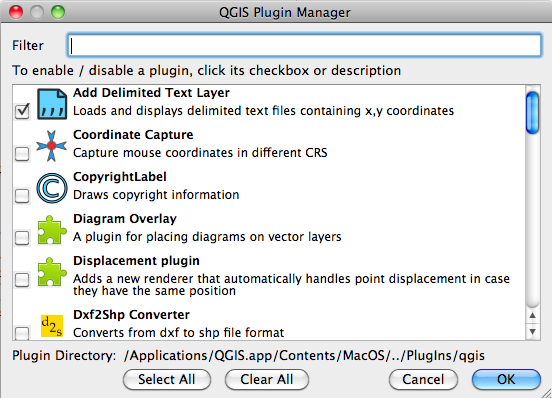
Task: Click the Diagram Overlay puzzle piece icon
Action: coord(52,230)
